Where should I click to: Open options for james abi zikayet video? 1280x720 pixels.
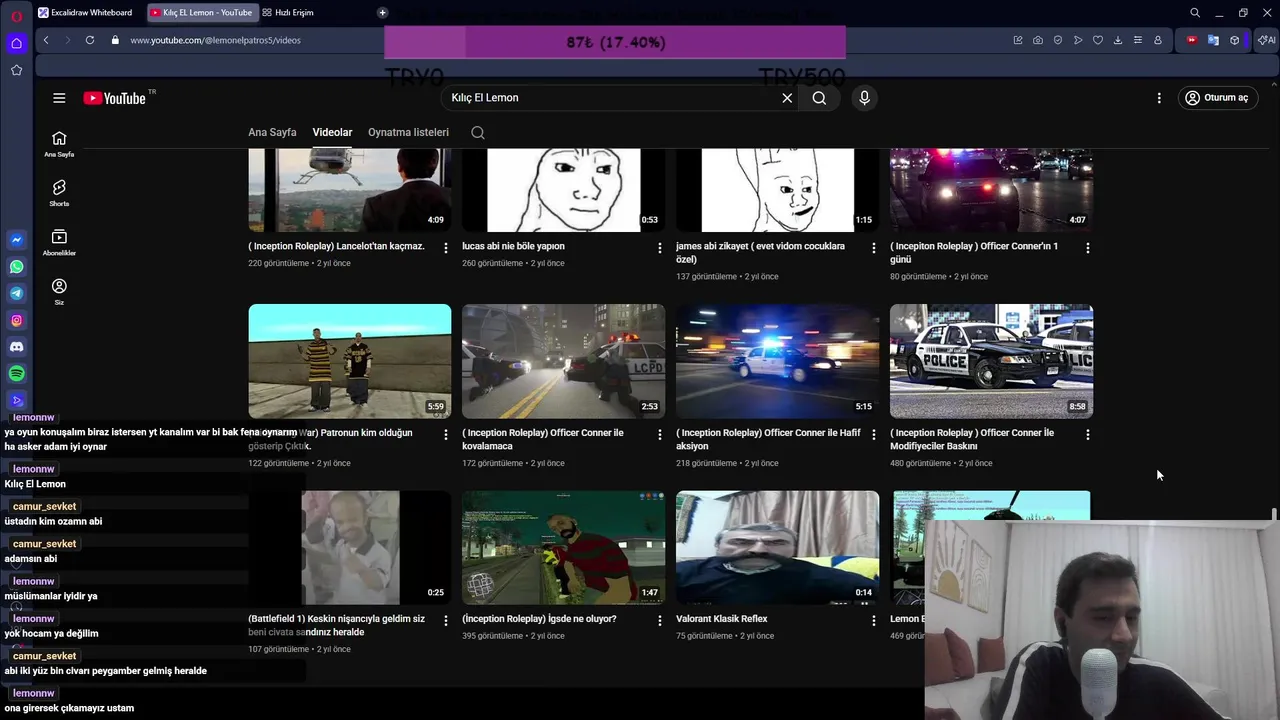(873, 248)
